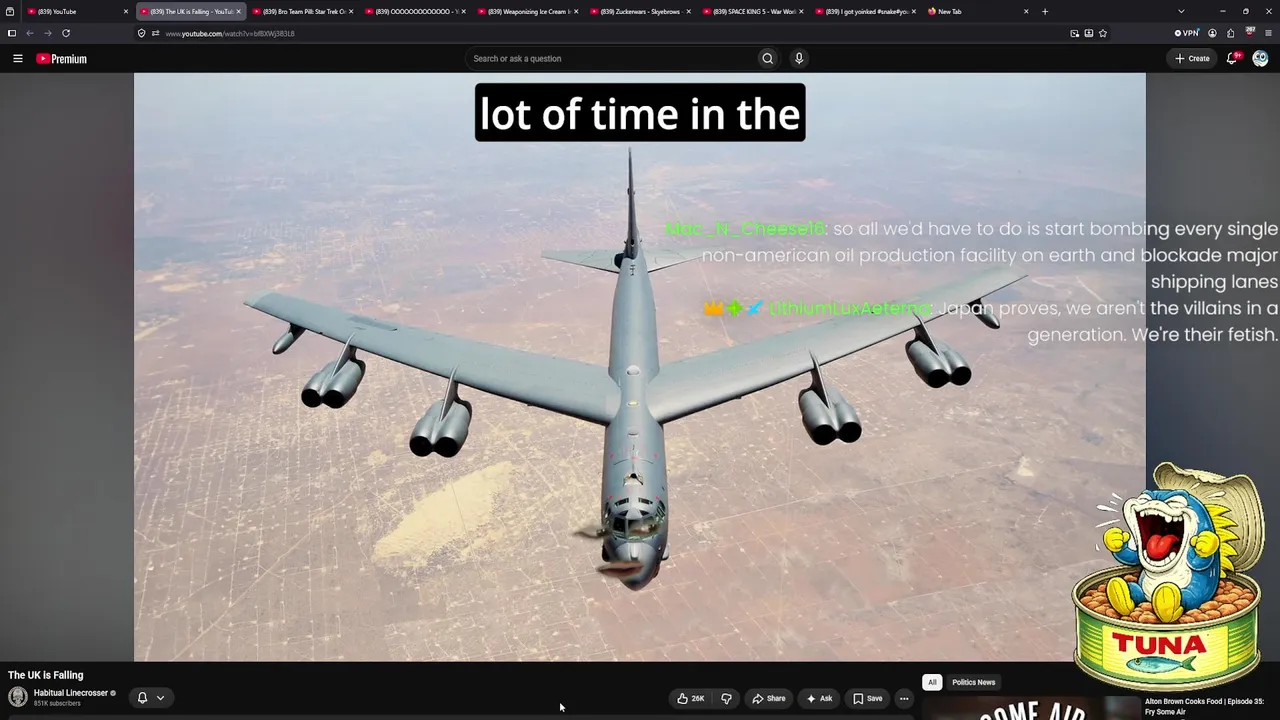Open the extensions toolbar icon
Screen dimensions: 1280x720
(x=1231, y=33)
